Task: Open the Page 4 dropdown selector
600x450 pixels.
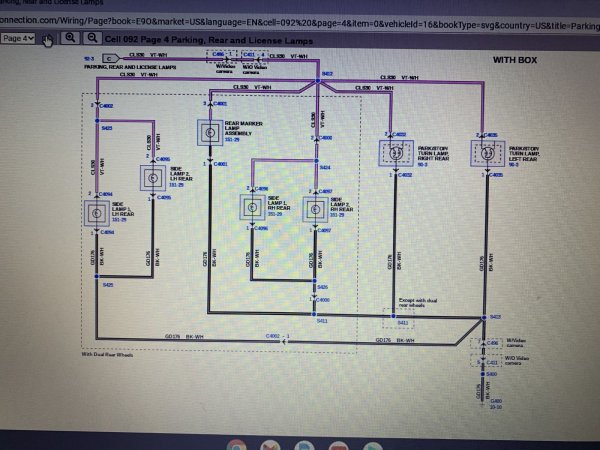Action: [x=18, y=38]
